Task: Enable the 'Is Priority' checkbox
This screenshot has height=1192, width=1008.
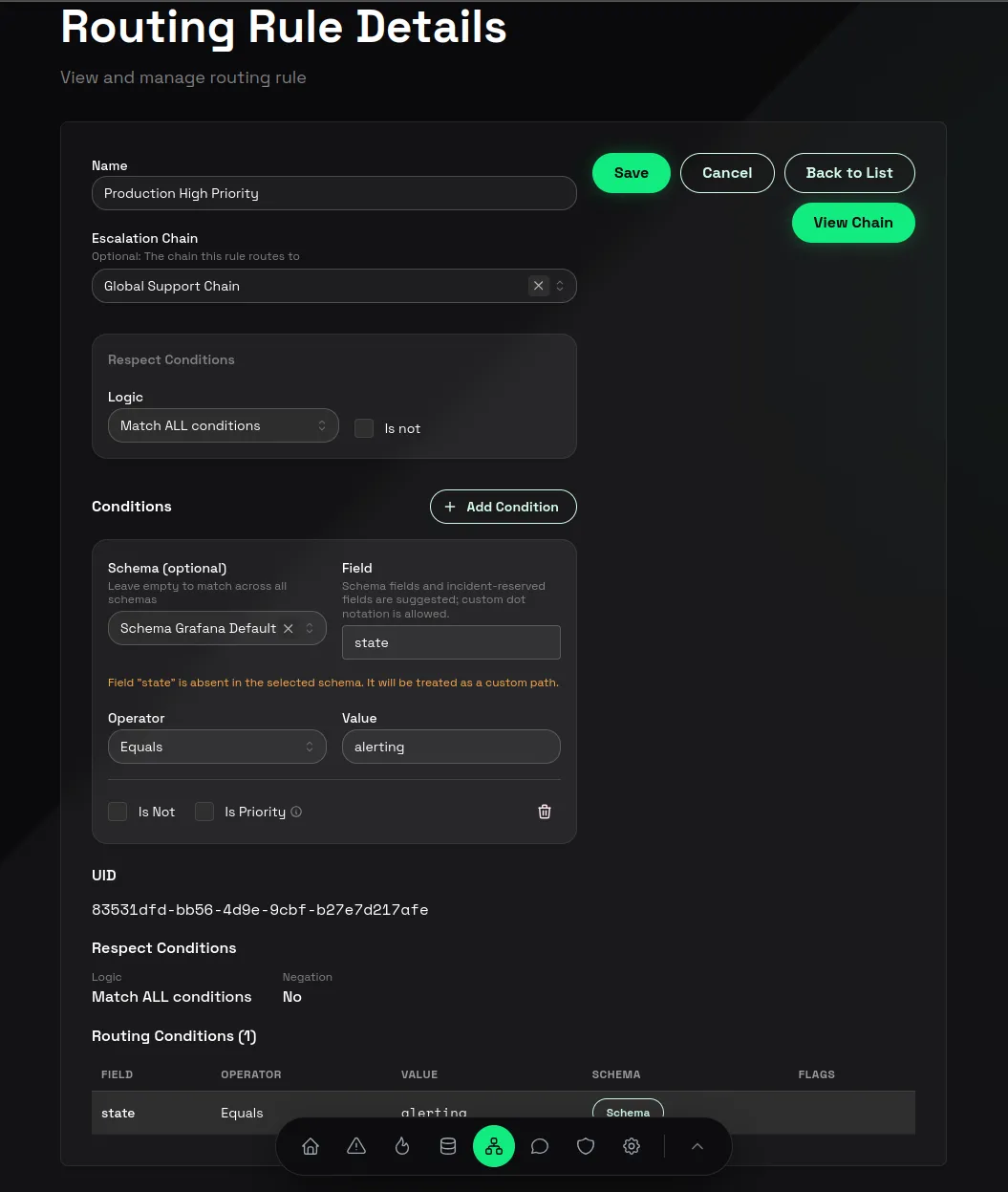Action: [x=204, y=812]
